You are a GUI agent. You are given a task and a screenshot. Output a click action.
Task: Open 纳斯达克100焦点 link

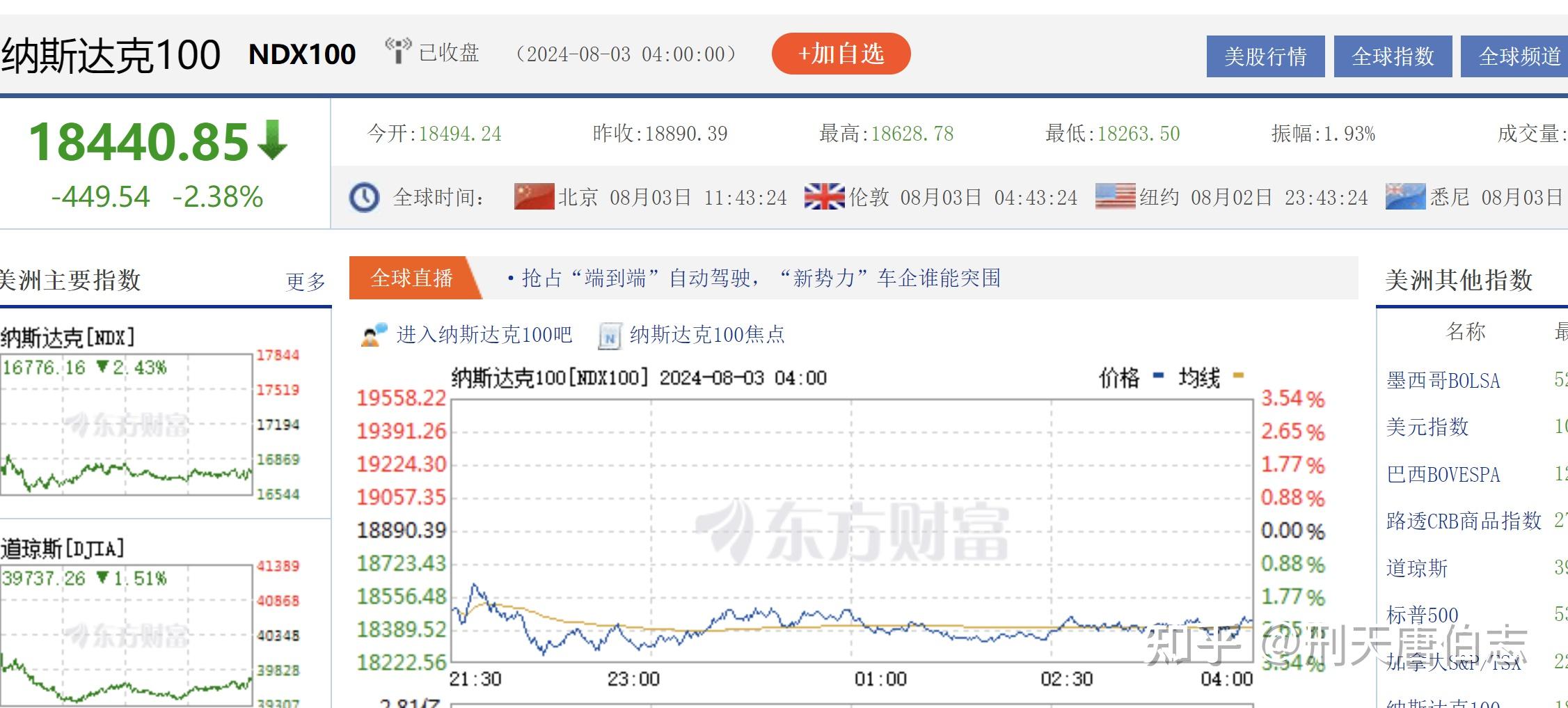click(707, 335)
